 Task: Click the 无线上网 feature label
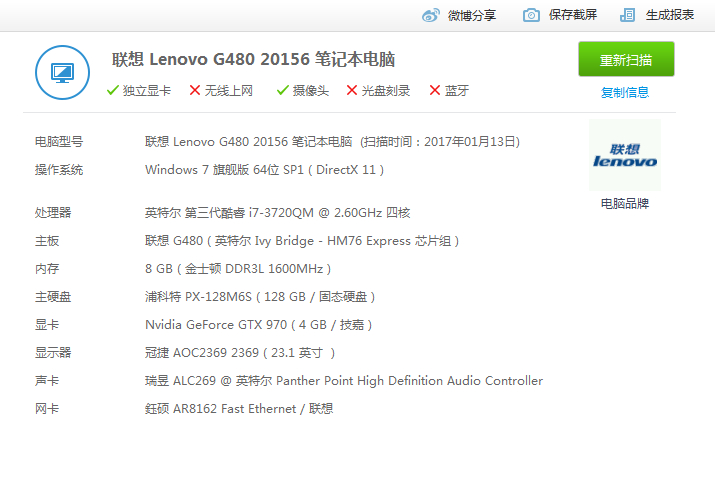[x=228, y=91]
